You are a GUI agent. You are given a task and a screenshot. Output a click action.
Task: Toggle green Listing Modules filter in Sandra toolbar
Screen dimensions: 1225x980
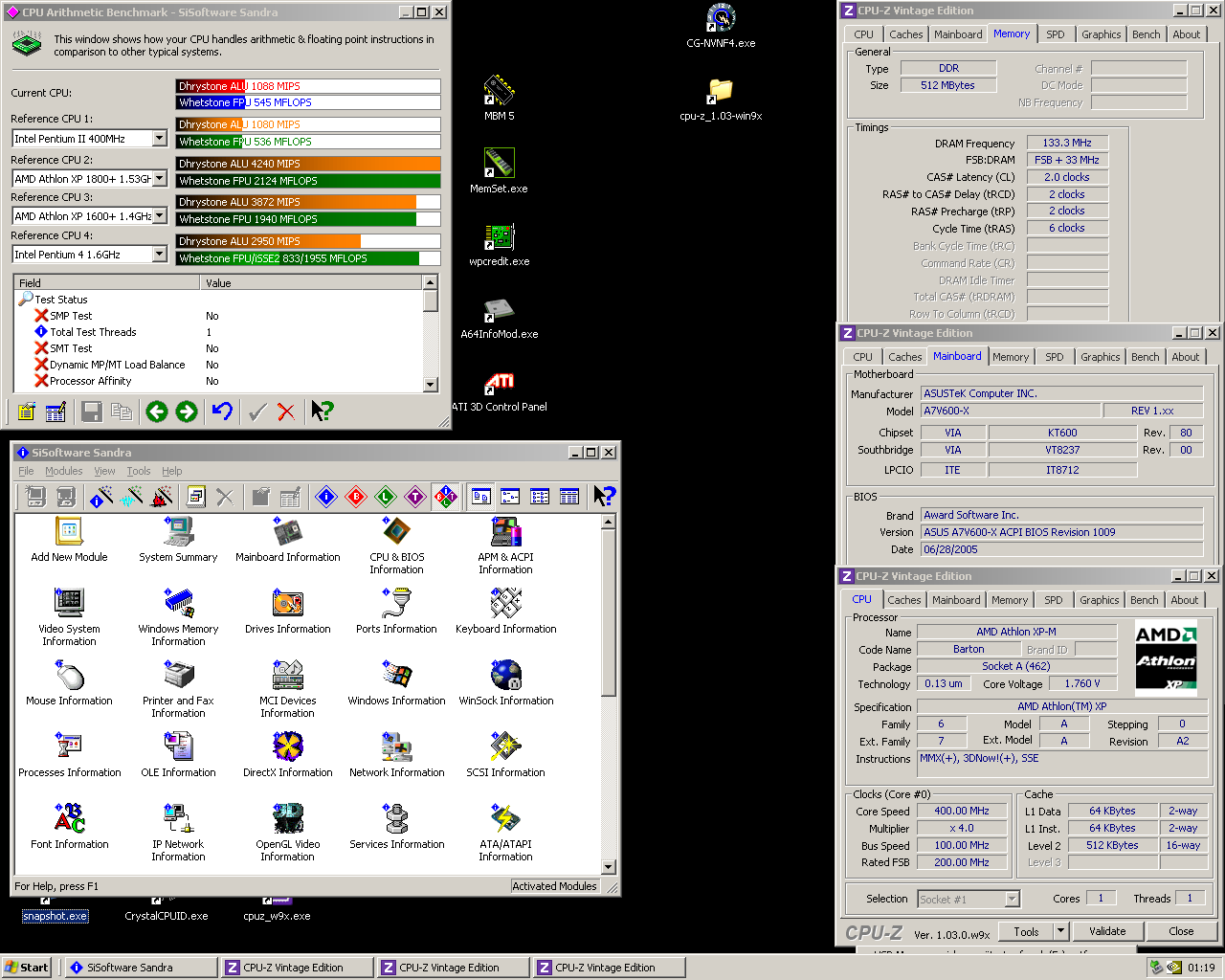386,496
